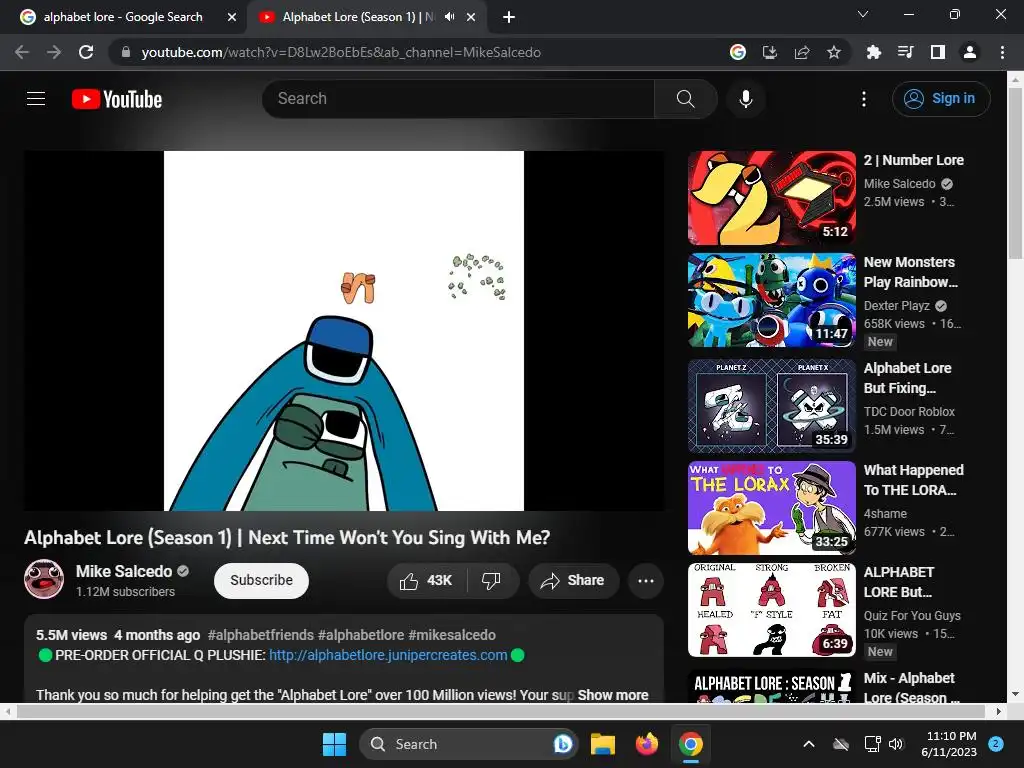Click the video player area
The width and height of the screenshot is (1024, 768).
click(x=344, y=330)
